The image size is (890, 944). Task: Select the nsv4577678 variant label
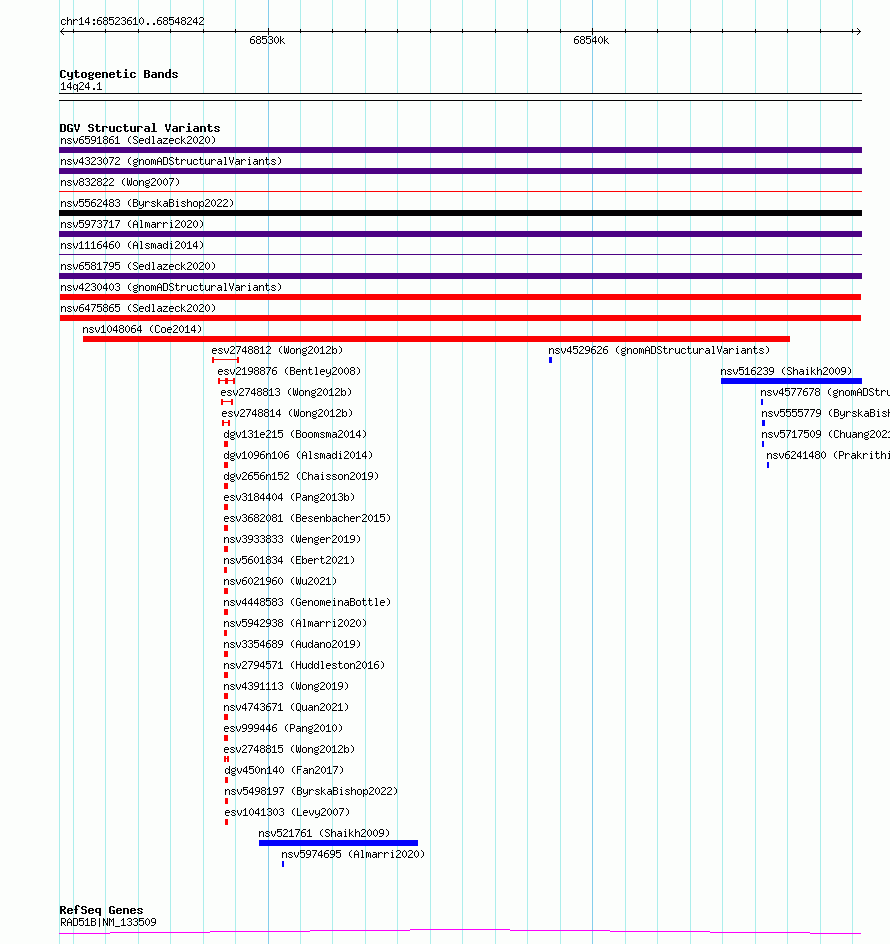coord(825,393)
